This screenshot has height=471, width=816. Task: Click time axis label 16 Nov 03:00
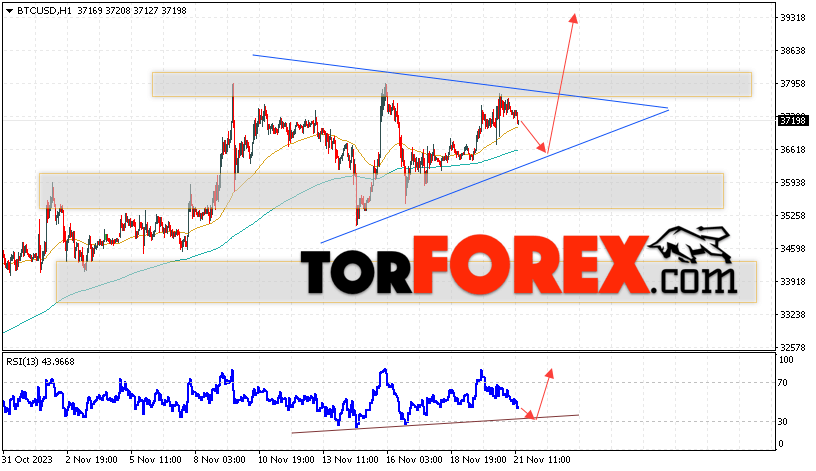tap(414, 460)
